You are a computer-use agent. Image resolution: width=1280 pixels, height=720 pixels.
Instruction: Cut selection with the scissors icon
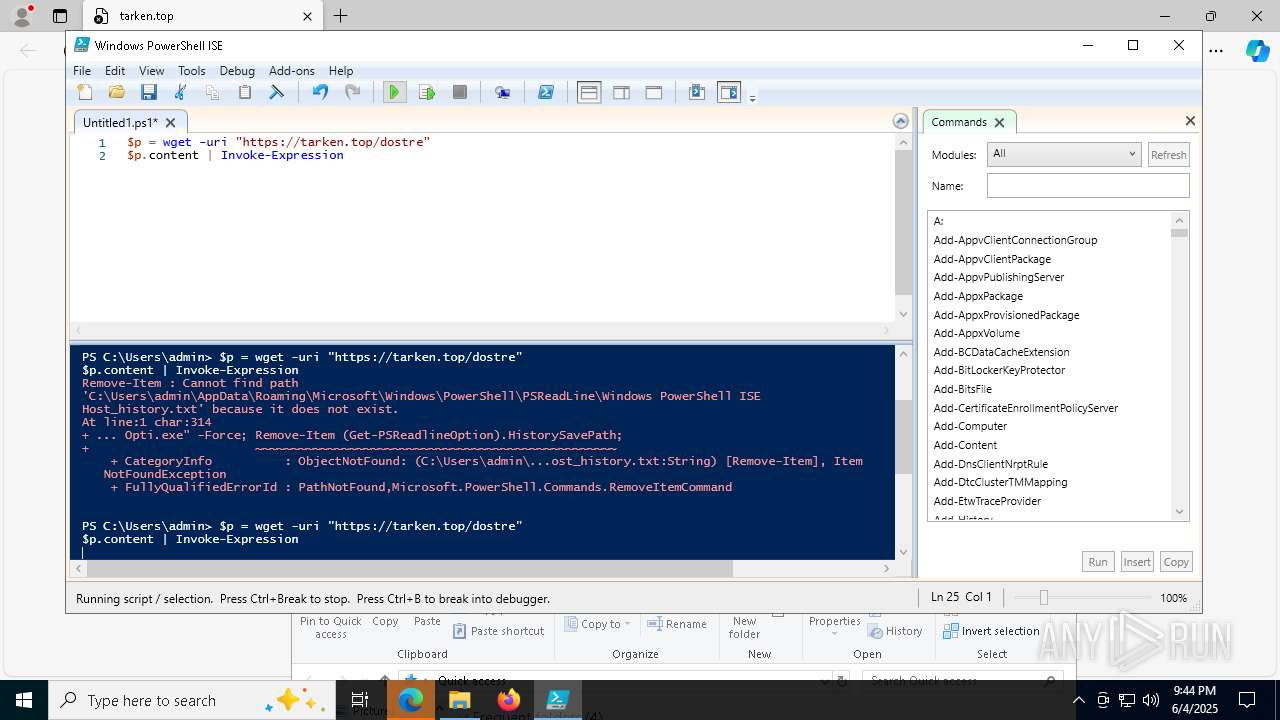point(181,92)
